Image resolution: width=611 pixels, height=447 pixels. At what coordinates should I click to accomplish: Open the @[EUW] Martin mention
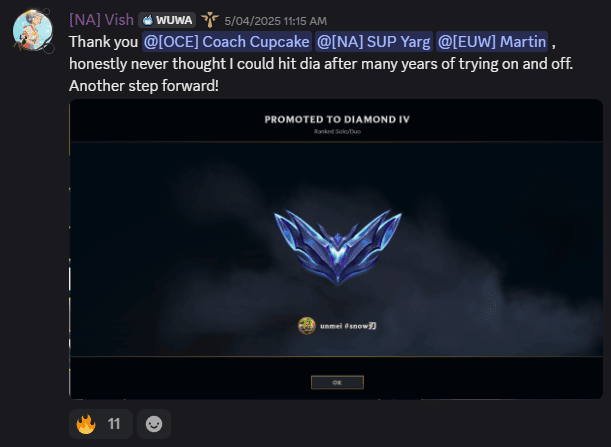[492, 42]
